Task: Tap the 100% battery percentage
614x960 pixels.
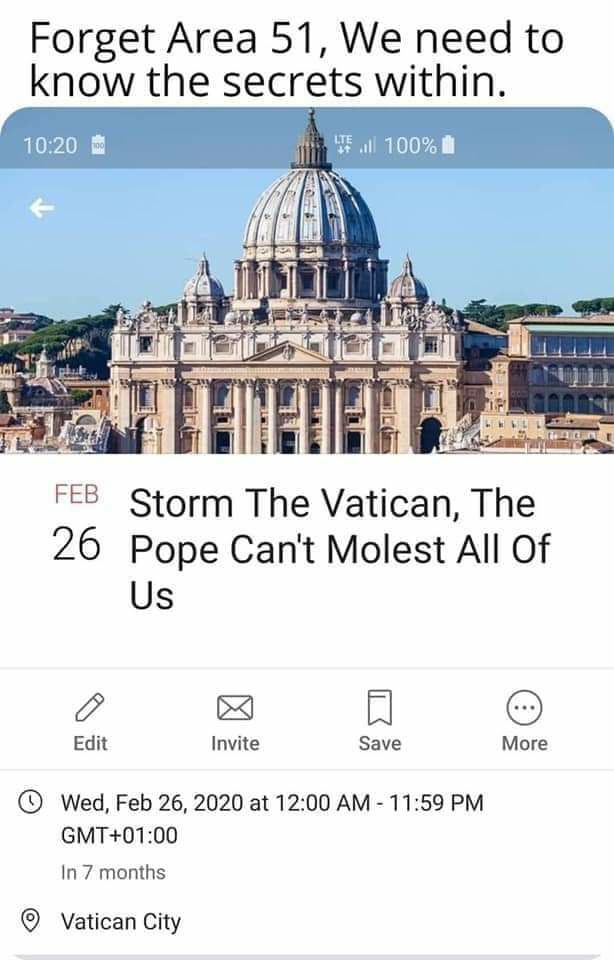Action: (x=410, y=145)
